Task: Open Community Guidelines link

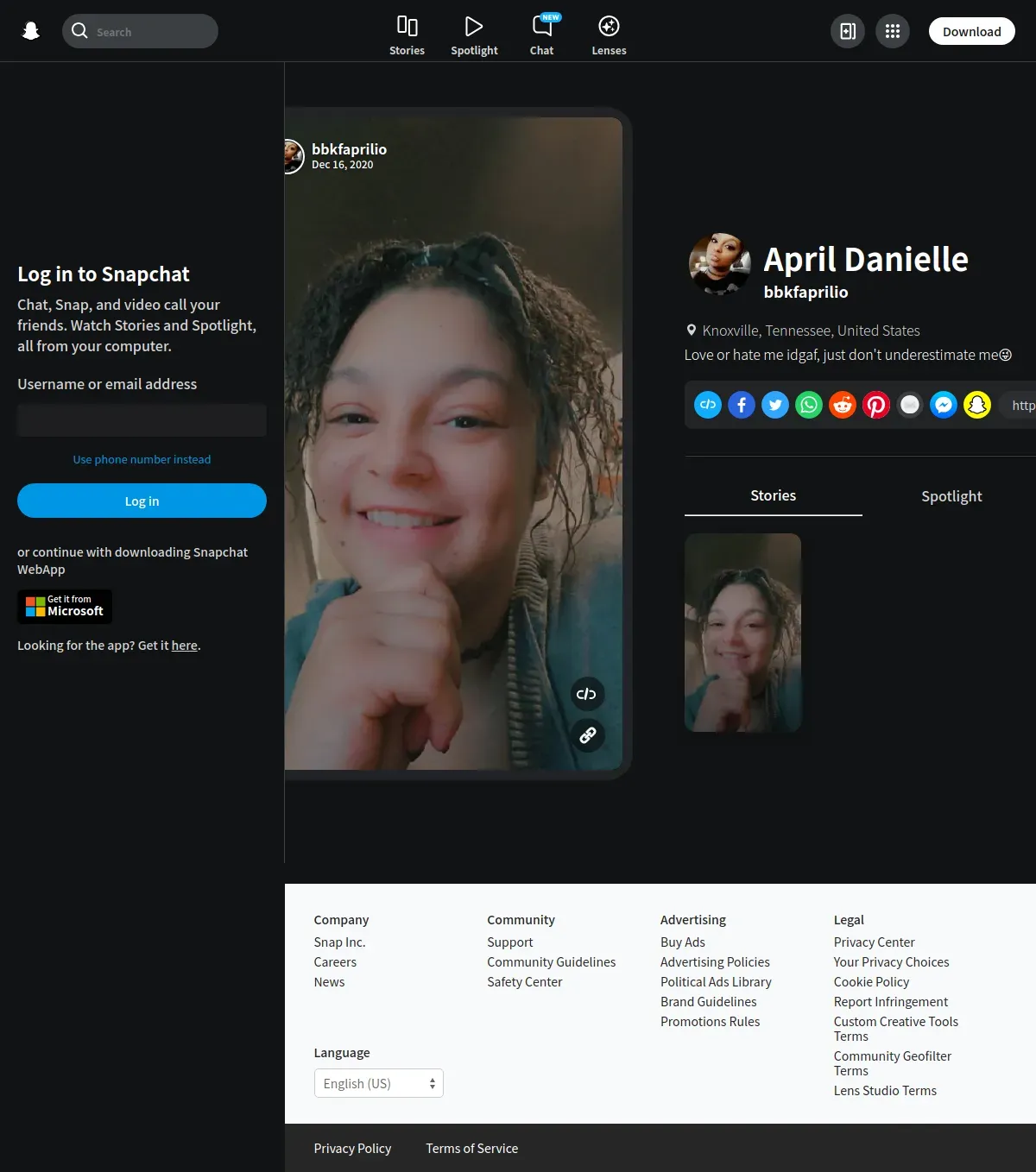Action: (x=552, y=962)
